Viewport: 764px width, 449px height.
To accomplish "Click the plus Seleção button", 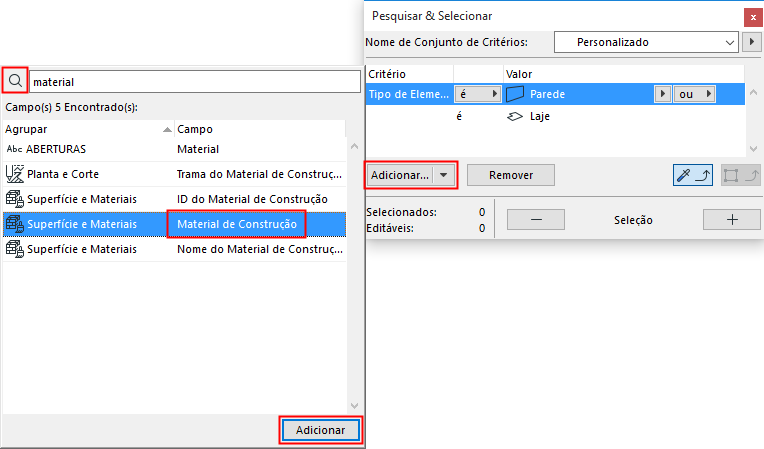I will click(731, 220).
